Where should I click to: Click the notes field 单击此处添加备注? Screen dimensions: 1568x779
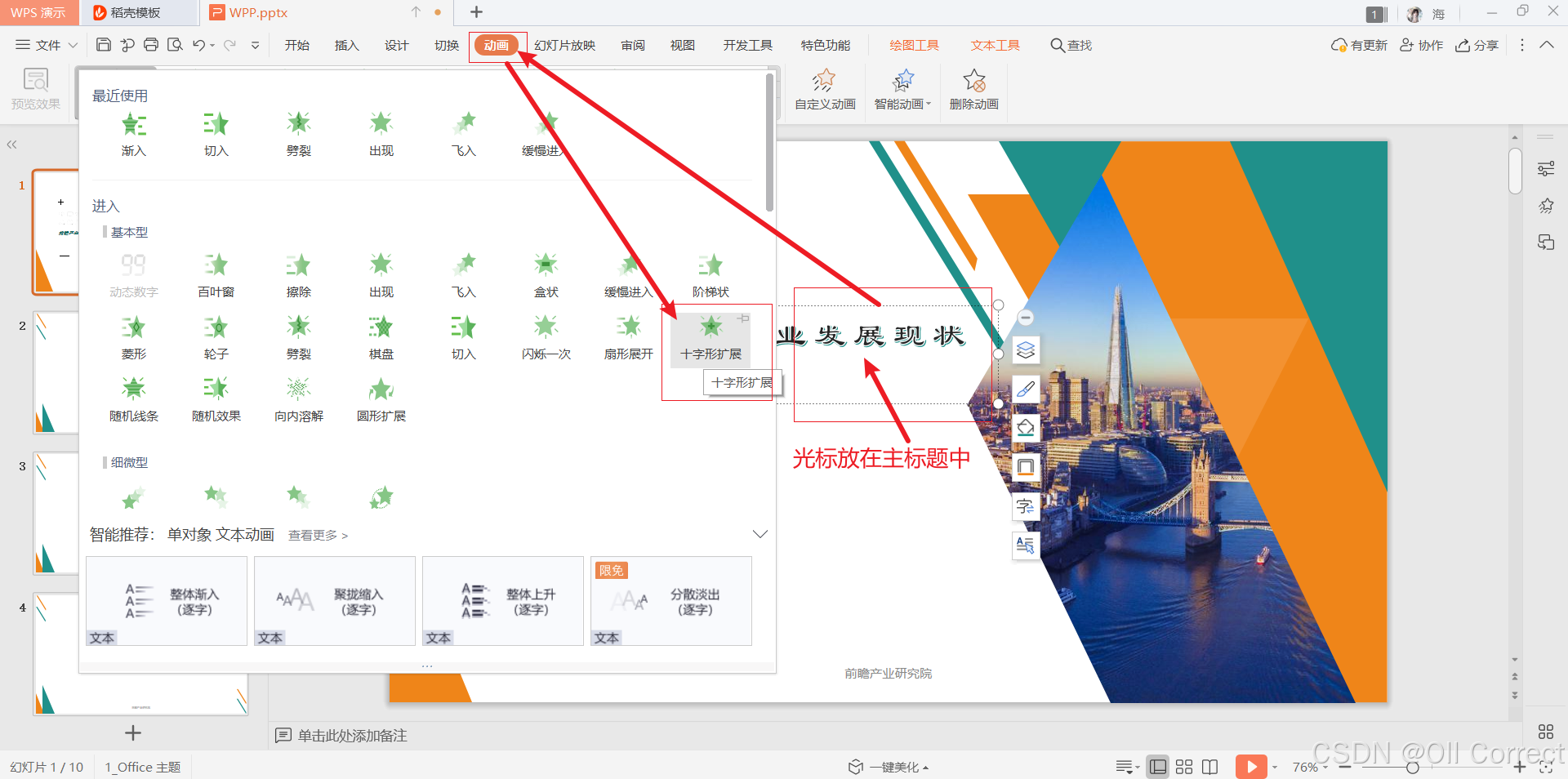click(x=352, y=736)
